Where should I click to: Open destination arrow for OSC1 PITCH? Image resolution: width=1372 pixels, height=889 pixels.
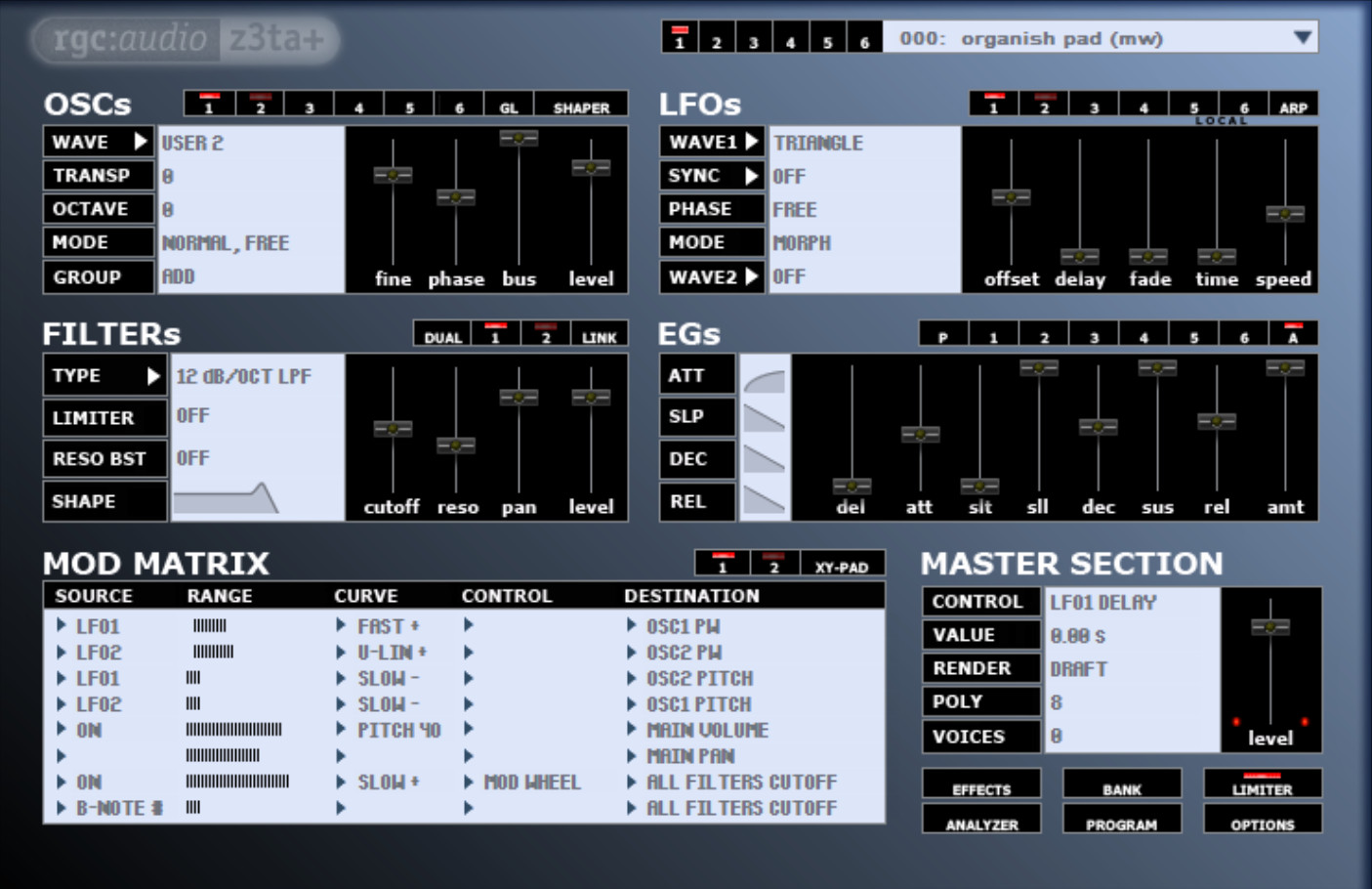click(632, 703)
